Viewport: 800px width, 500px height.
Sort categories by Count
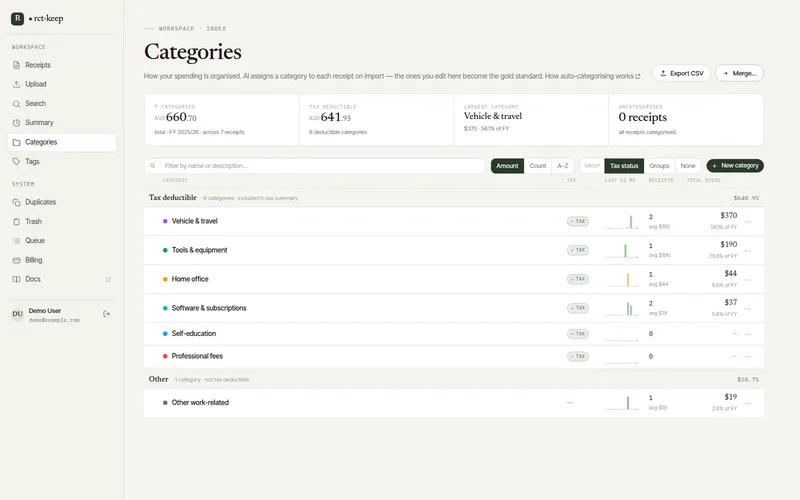[x=538, y=166]
